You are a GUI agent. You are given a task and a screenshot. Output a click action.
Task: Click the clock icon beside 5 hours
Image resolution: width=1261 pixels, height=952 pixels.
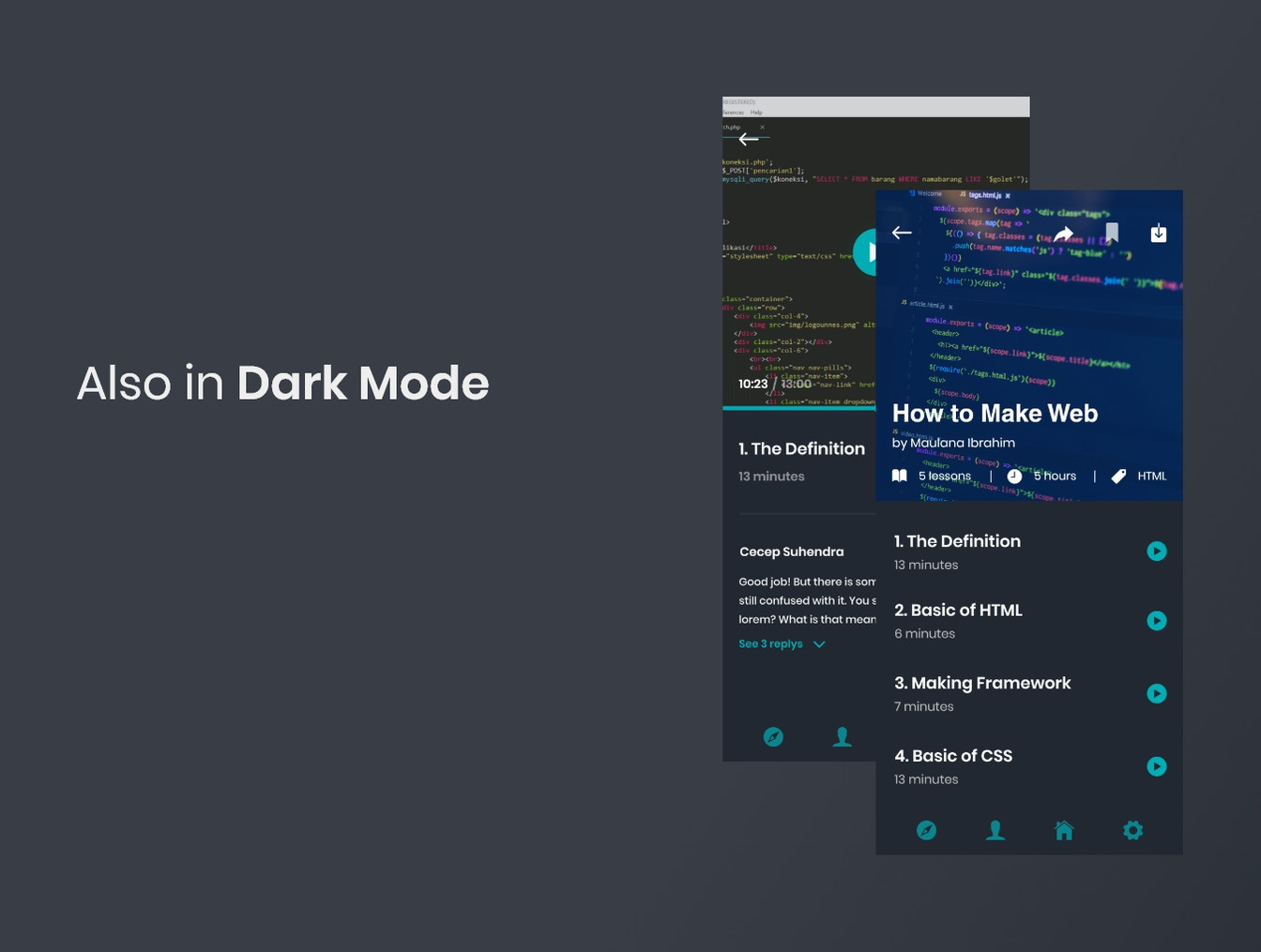click(x=1014, y=476)
